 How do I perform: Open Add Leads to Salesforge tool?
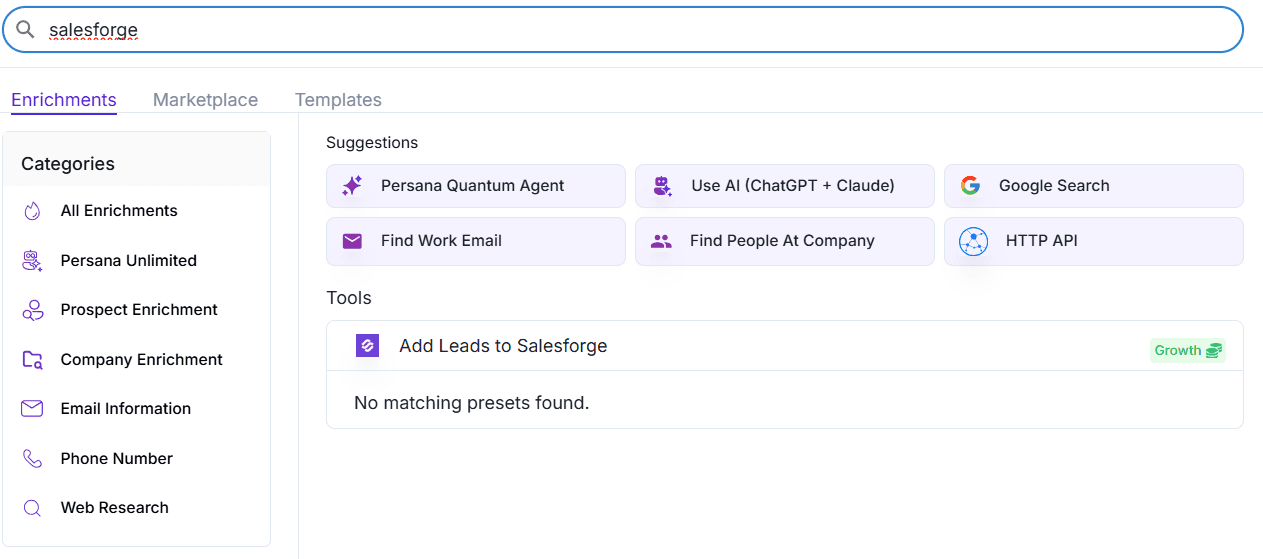[x=785, y=346]
